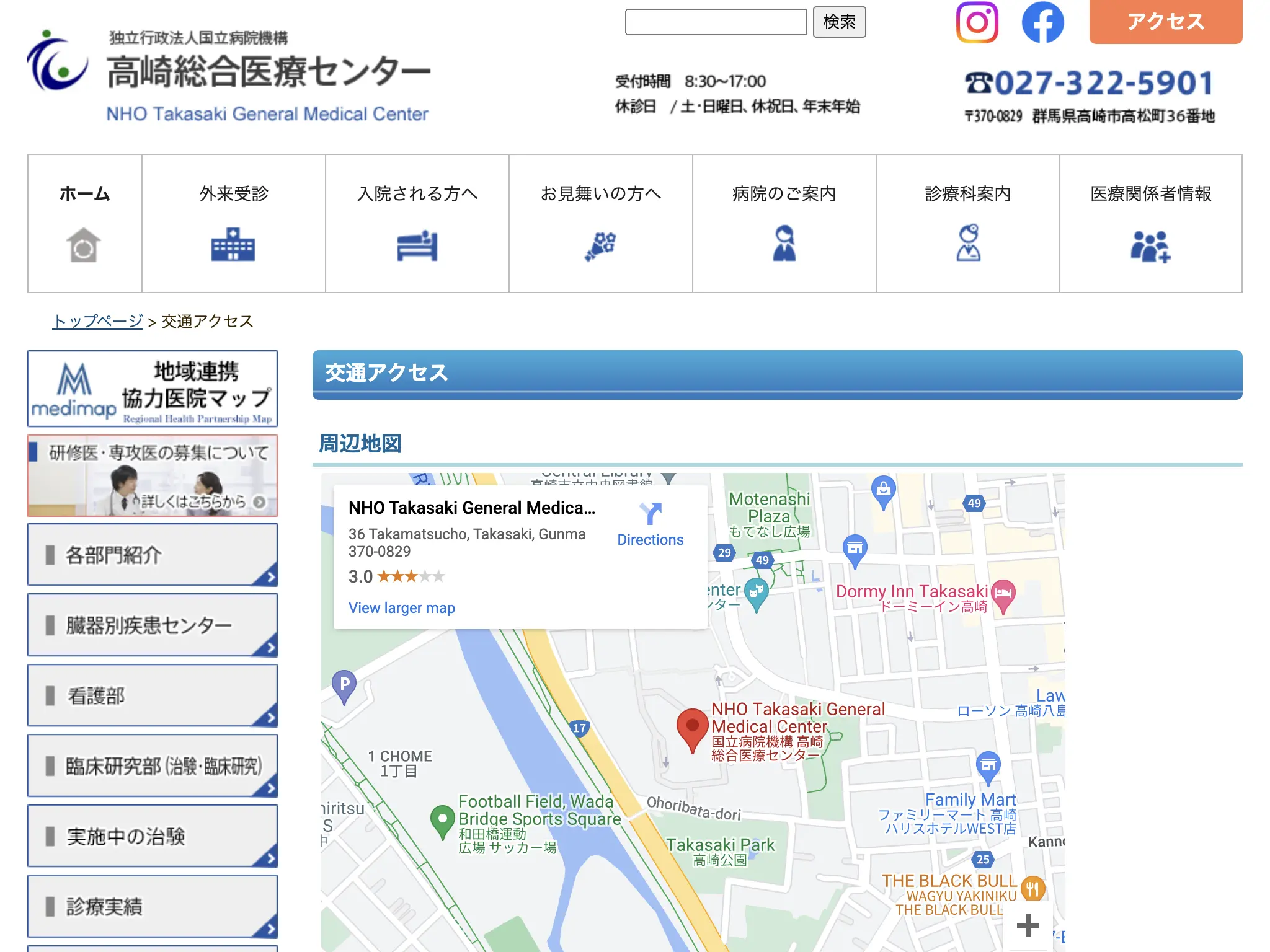1270x952 pixels.
Task: Follow the トップページ breadcrumb link
Action: (98, 321)
